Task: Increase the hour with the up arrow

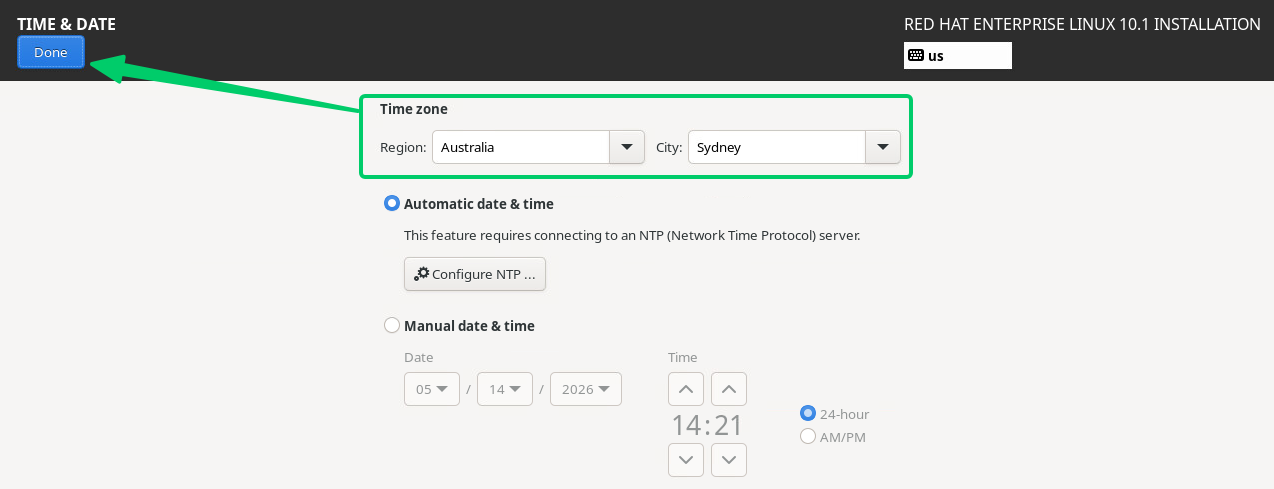Action: coord(685,389)
